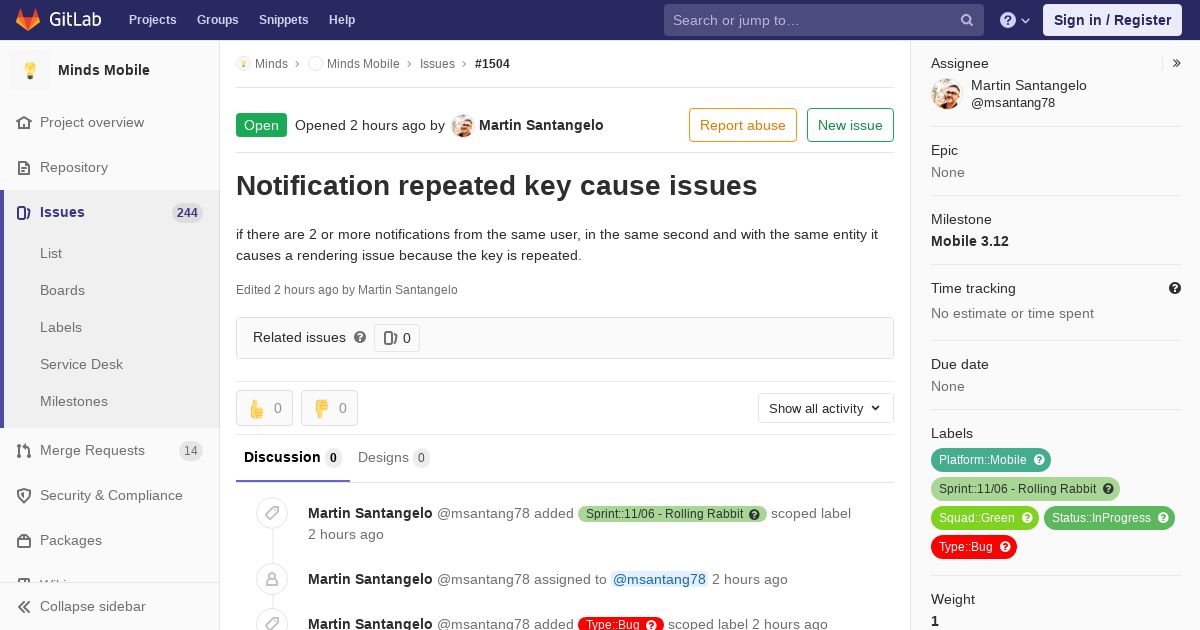Click the Related issues help icon
The width and height of the screenshot is (1200, 630).
coord(360,337)
